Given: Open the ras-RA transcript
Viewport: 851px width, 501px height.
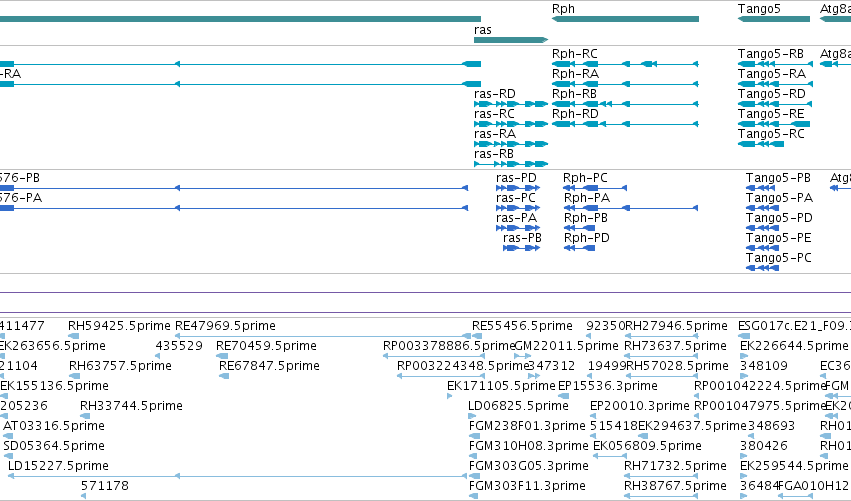Looking at the screenshot, I should pyautogui.click(x=494, y=134).
